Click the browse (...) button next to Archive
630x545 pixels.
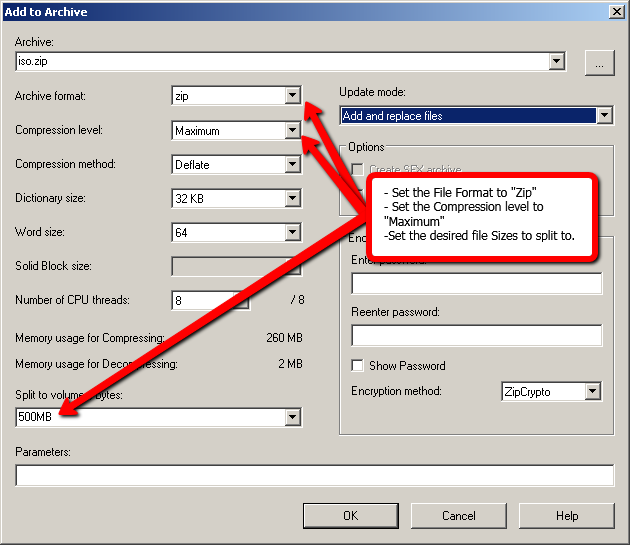[598, 62]
